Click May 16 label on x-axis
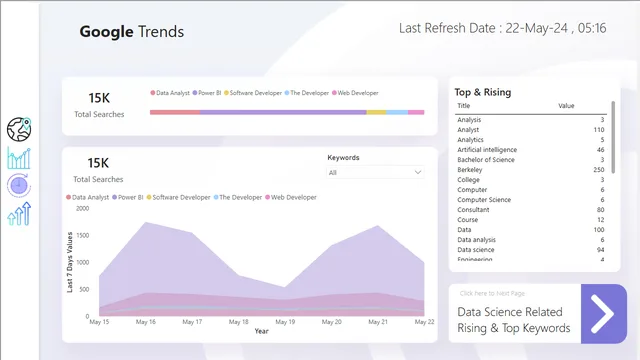Screen dimensions: 640x360 [146, 322]
